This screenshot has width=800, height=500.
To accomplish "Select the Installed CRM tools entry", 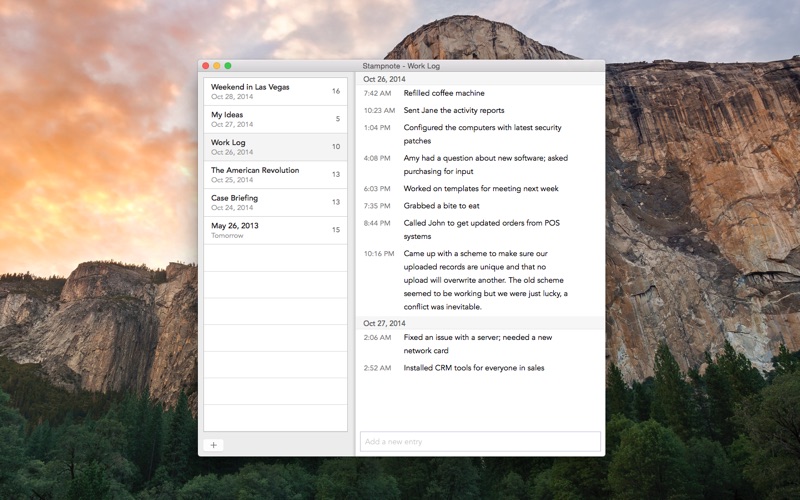I will pyautogui.click(x=473, y=368).
